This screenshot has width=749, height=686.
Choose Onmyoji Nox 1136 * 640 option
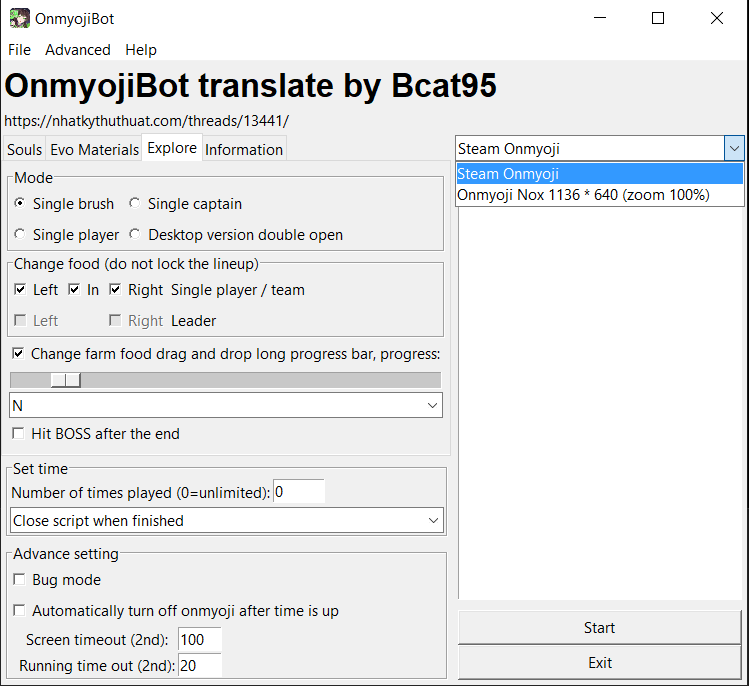pos(599,195)
